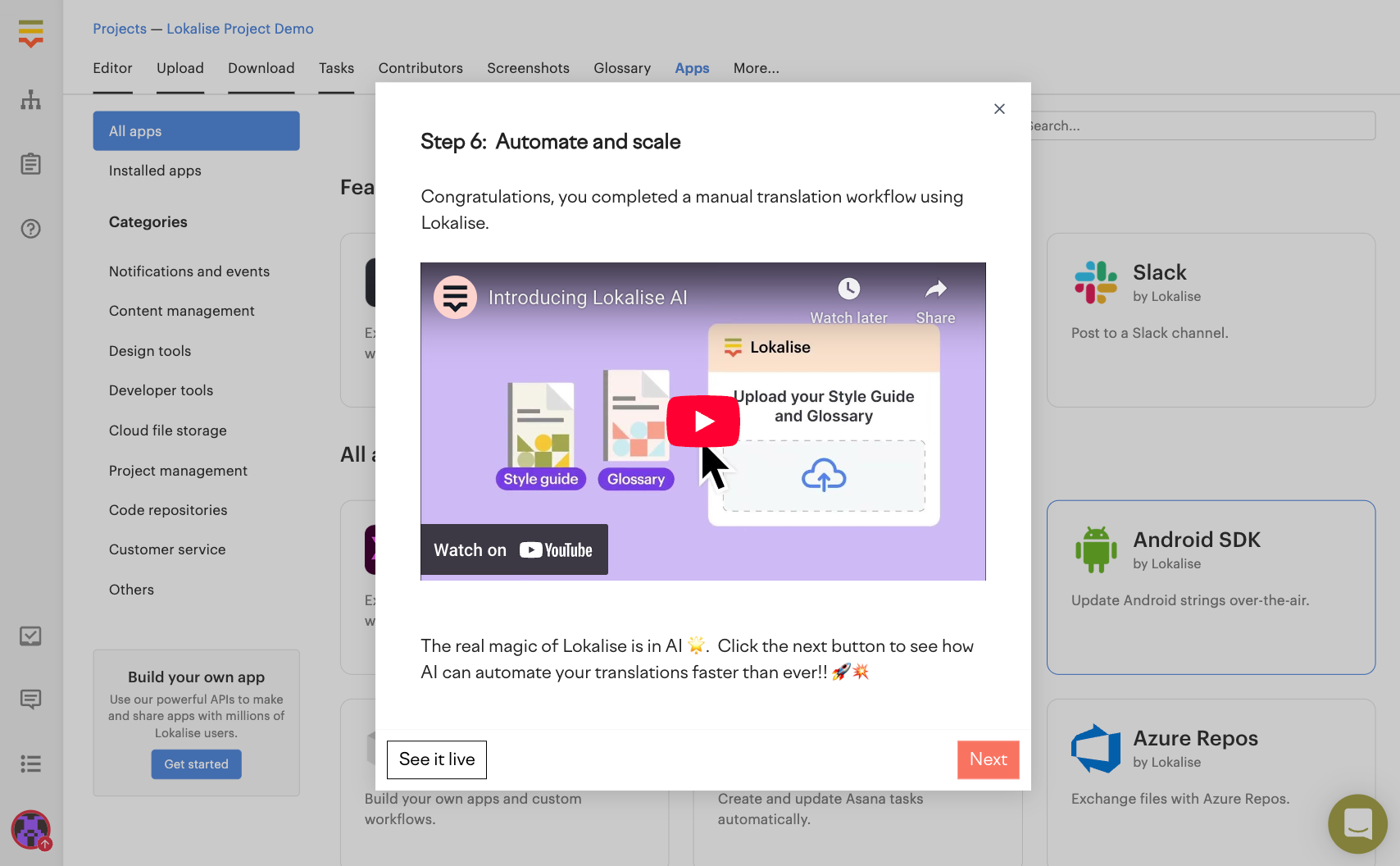Open the user avatar profile menu

[31, 830]
